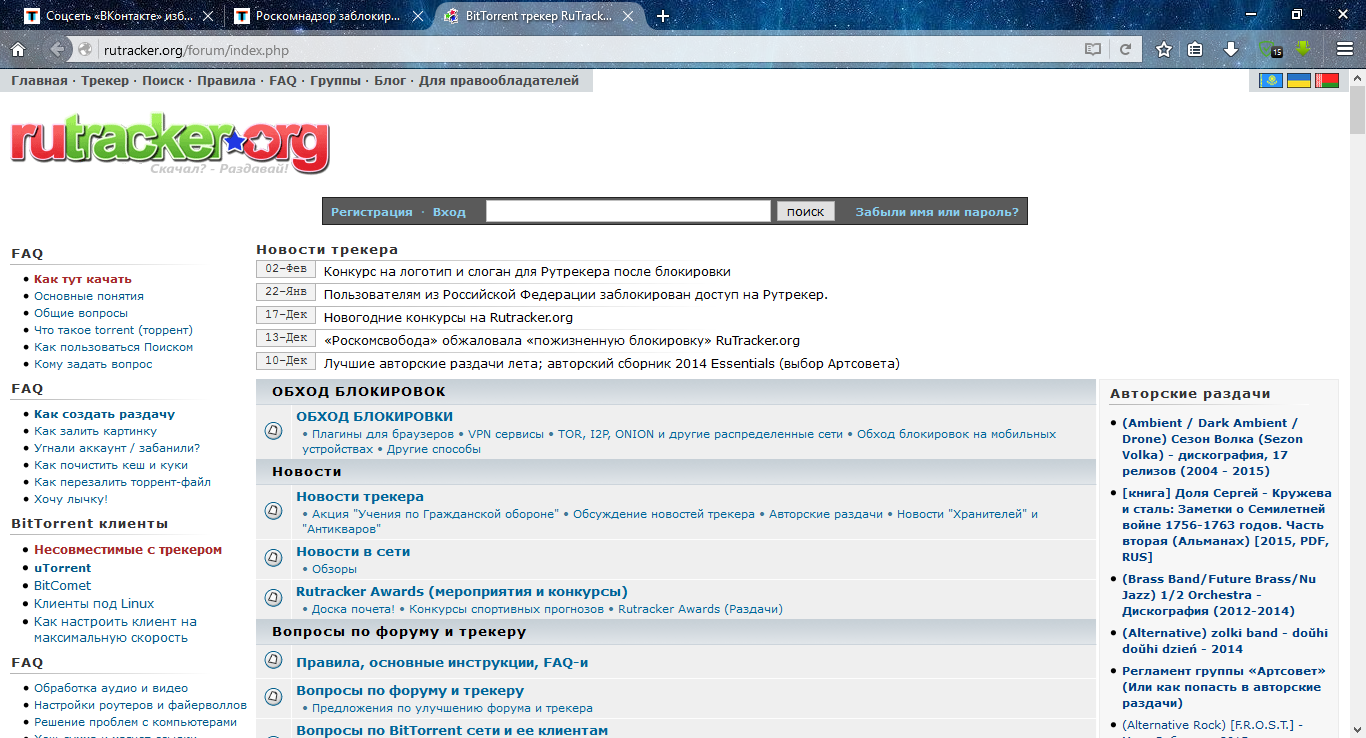Image resolution: width=1366 pixels, height=738 pixels.
Task: Click forum icon beside Rutracker Awards
Action: pyautogui.click(x=273, y=598)
